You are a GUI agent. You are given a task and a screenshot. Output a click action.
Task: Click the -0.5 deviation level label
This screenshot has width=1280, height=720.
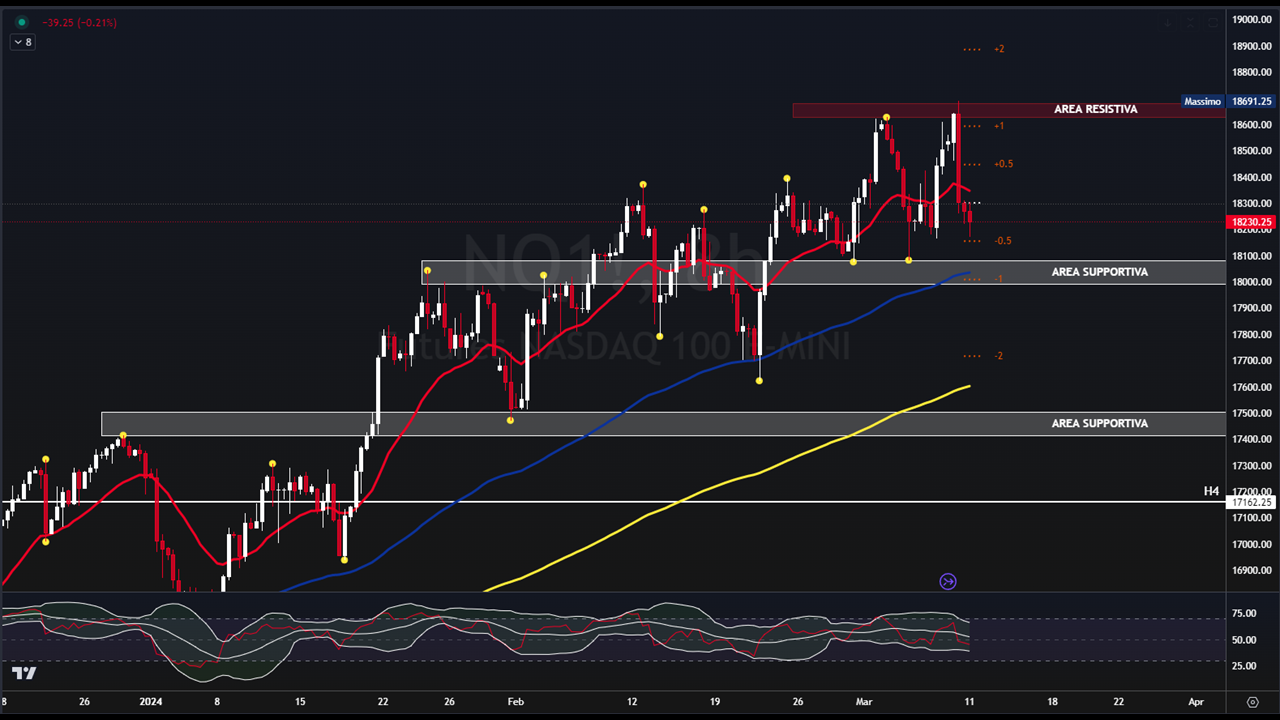coord(1003,241)
